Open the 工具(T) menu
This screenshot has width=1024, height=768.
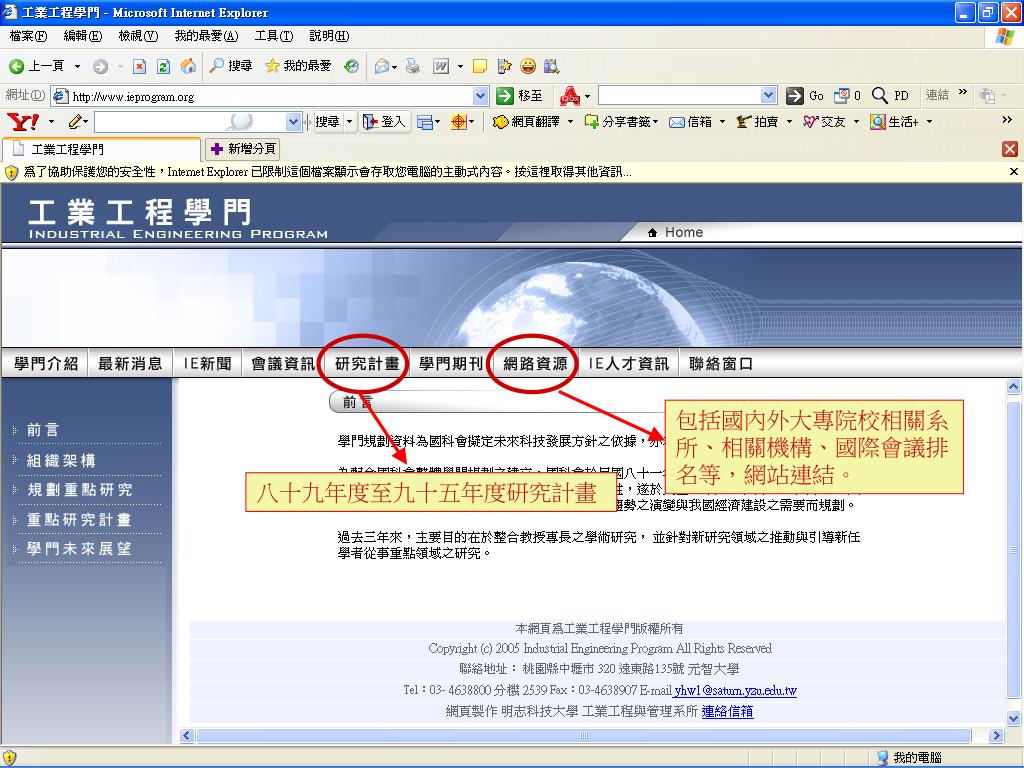click(274, 36)
